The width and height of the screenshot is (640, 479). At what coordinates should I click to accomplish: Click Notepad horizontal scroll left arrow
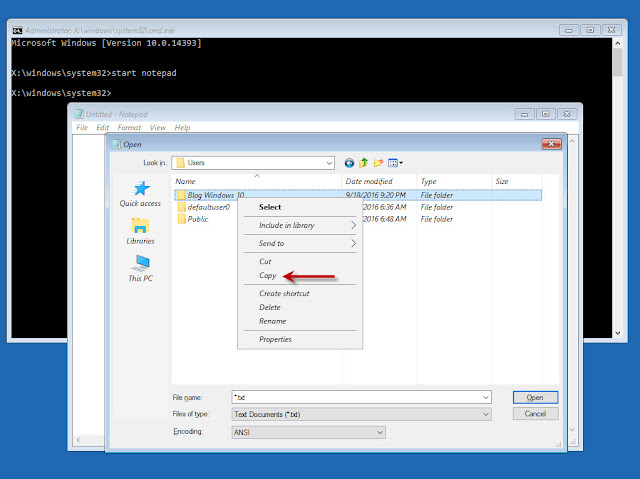(78, 440)
